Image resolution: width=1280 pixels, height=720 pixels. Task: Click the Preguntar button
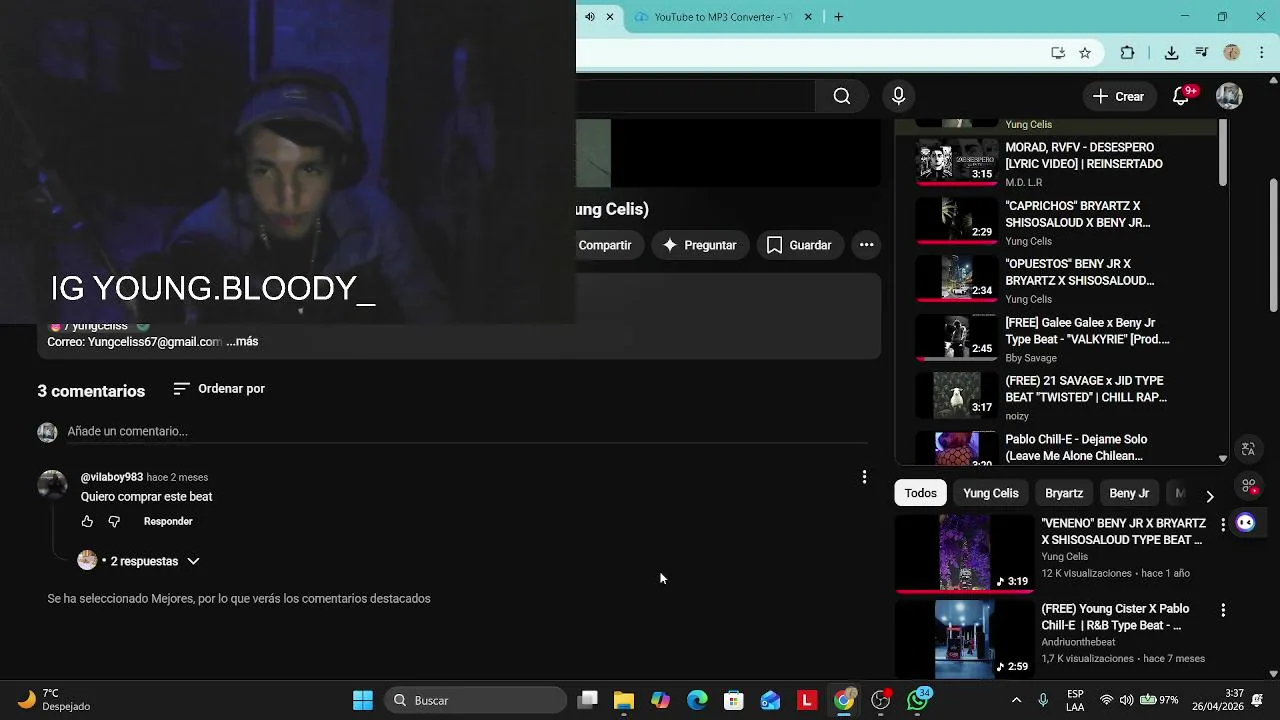[700, 245]
